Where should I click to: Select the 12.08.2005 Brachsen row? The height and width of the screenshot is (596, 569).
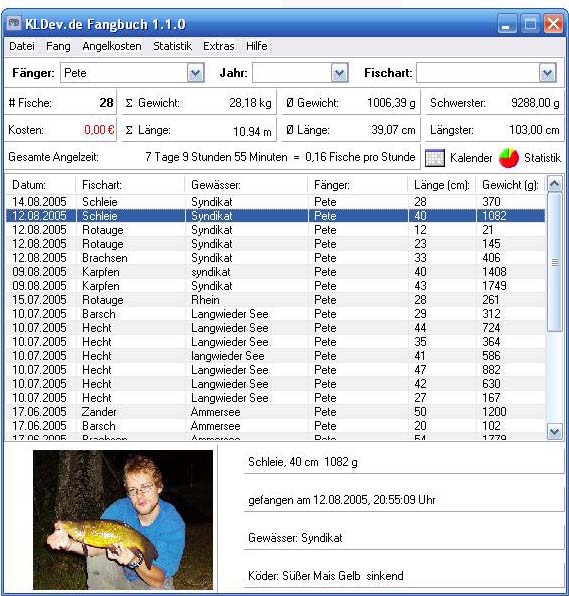coord(276,258)
